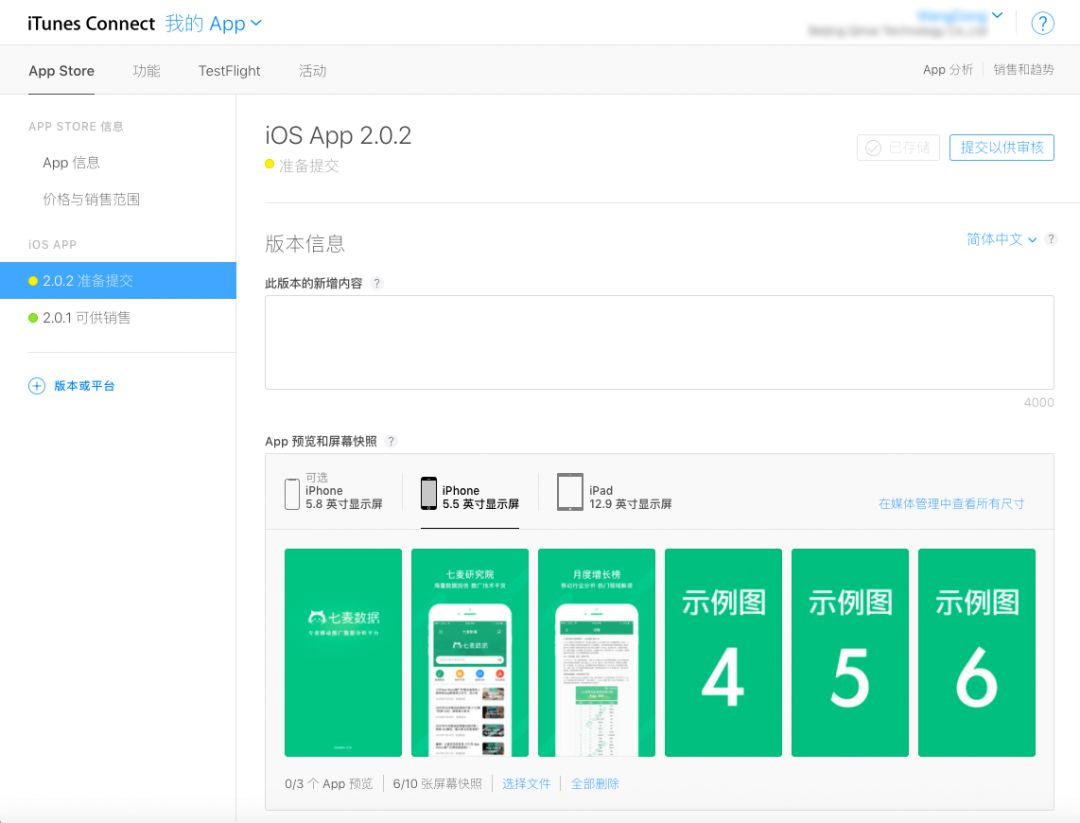Viewport: 1080px width, 823px height.
Task: Click into 此版本的新增内容 text area
Action: point(659,342)
